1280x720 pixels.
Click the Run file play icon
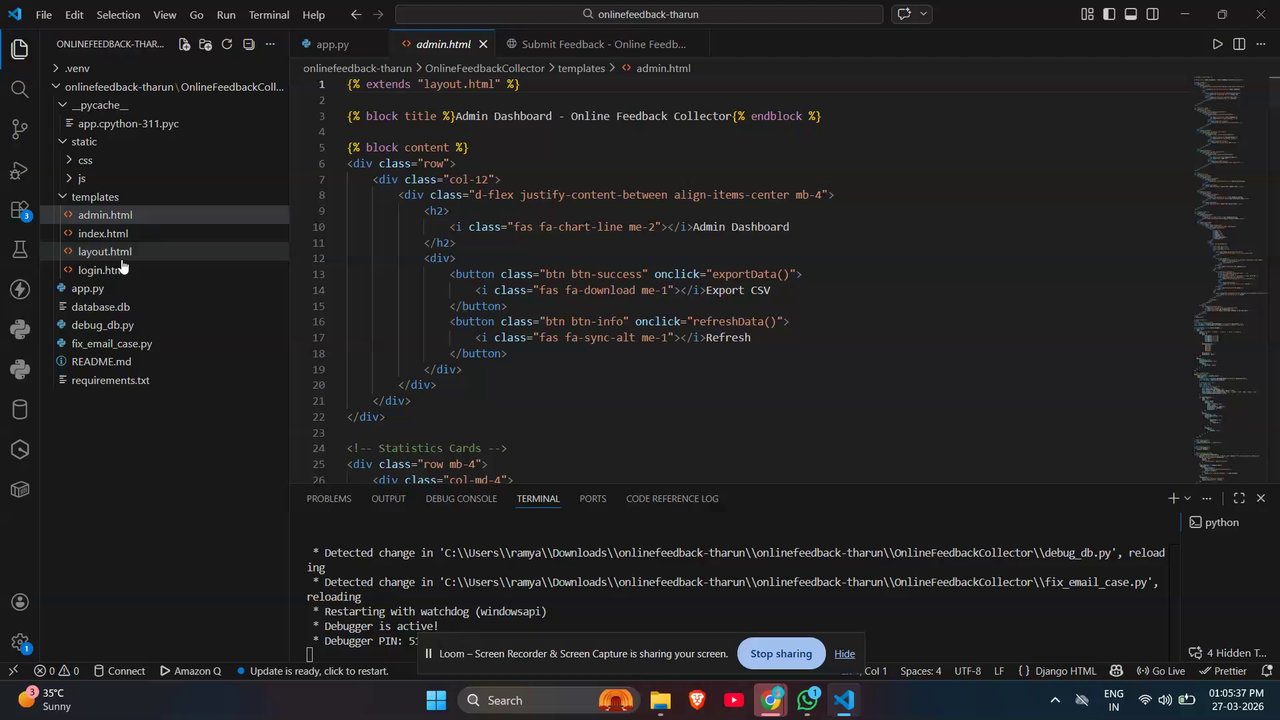(x=1217, y=44)
